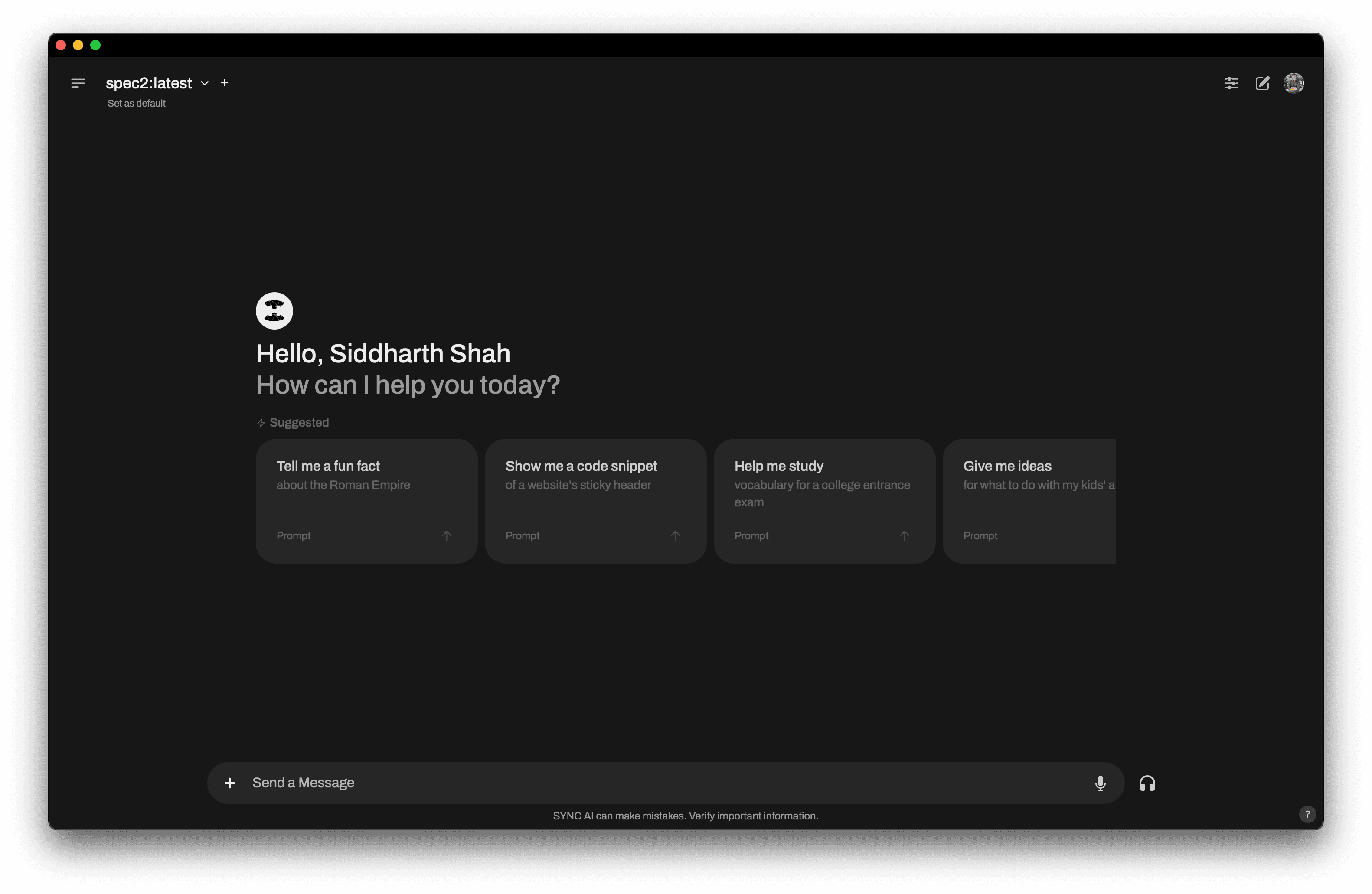This screenshot has width=1372, height=894.
Task: Click the user profile avatar icon
Action: pos(1294,83)
